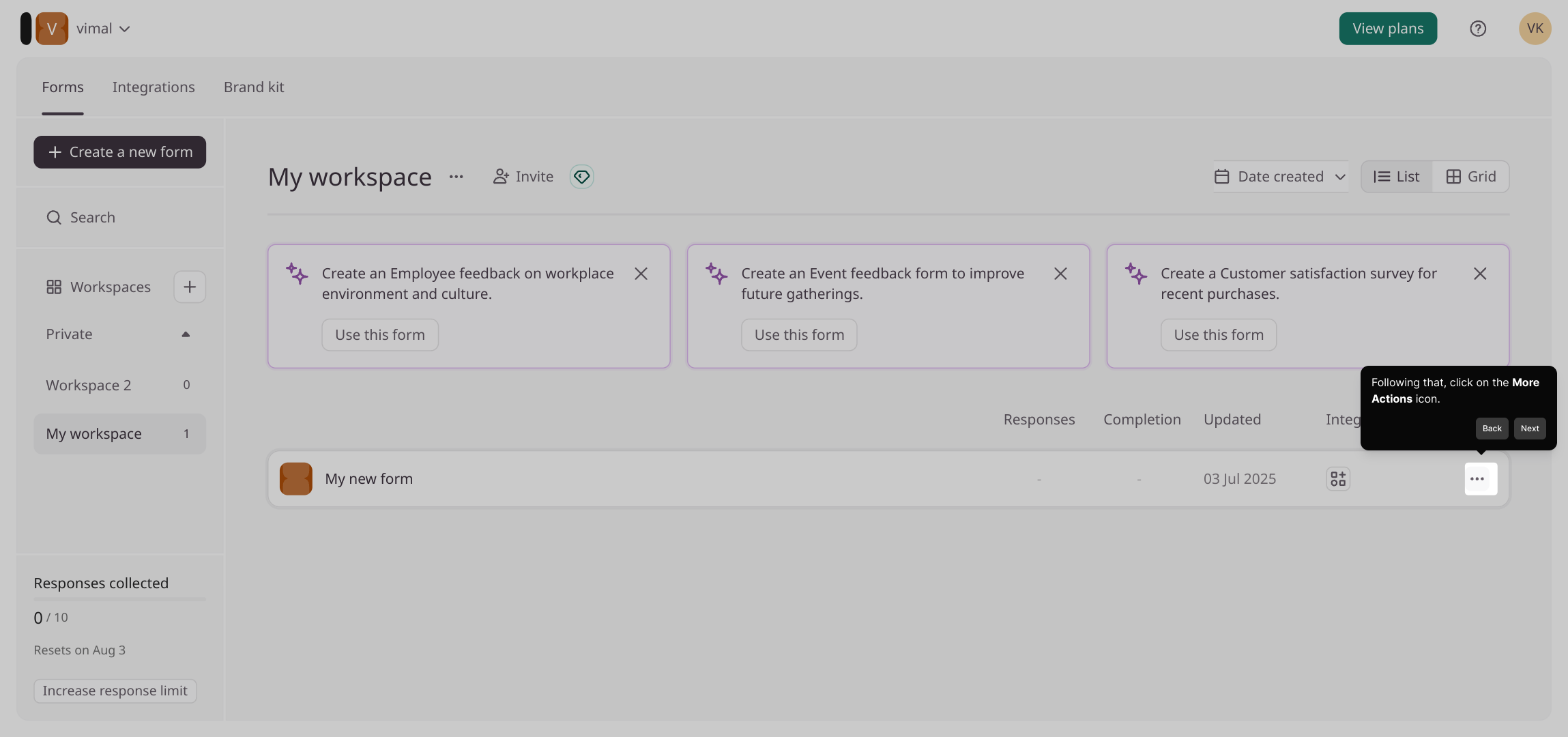Use the Employee feedback form template
This screenshot has width=1568, height=737.
[x=380, y=335]
